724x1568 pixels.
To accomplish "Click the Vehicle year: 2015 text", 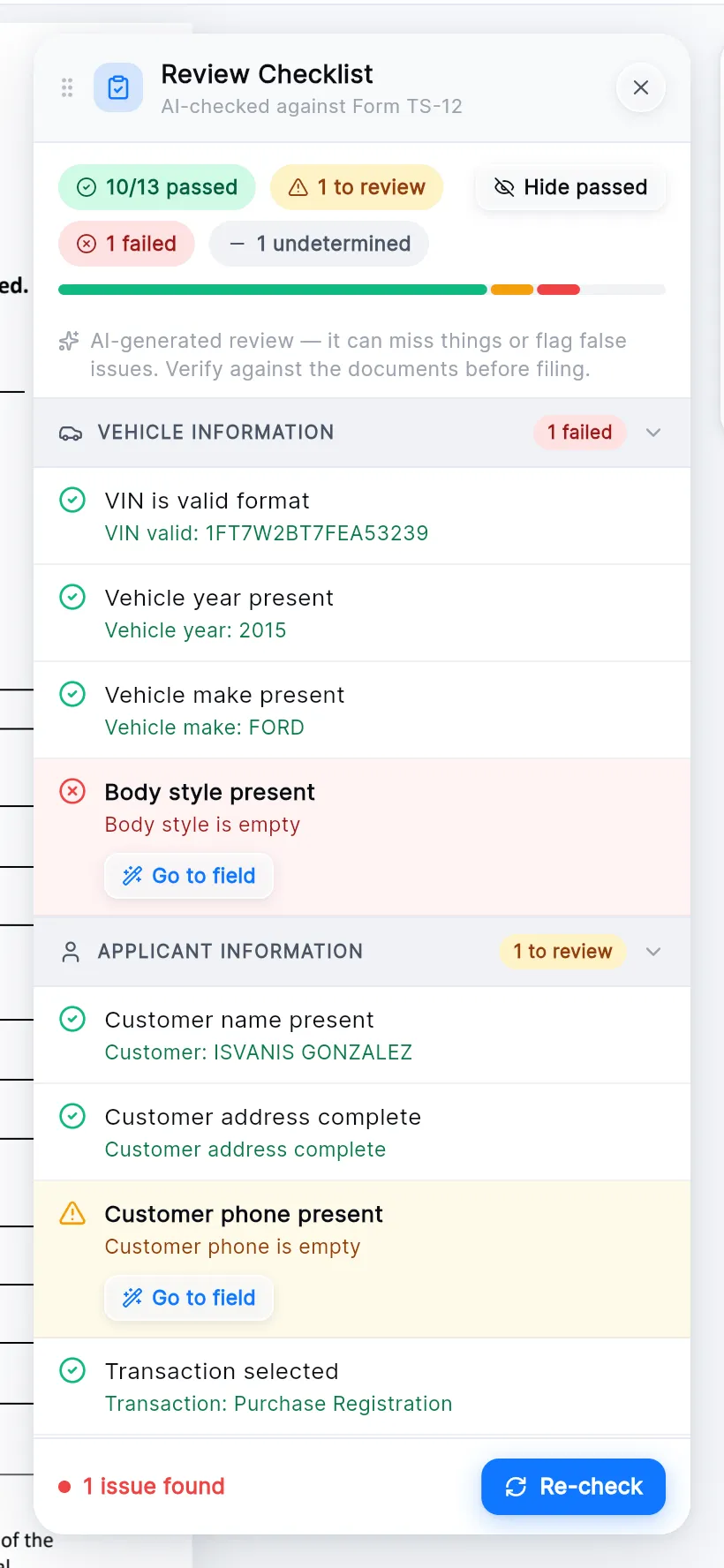I will [x=196, y=630].
